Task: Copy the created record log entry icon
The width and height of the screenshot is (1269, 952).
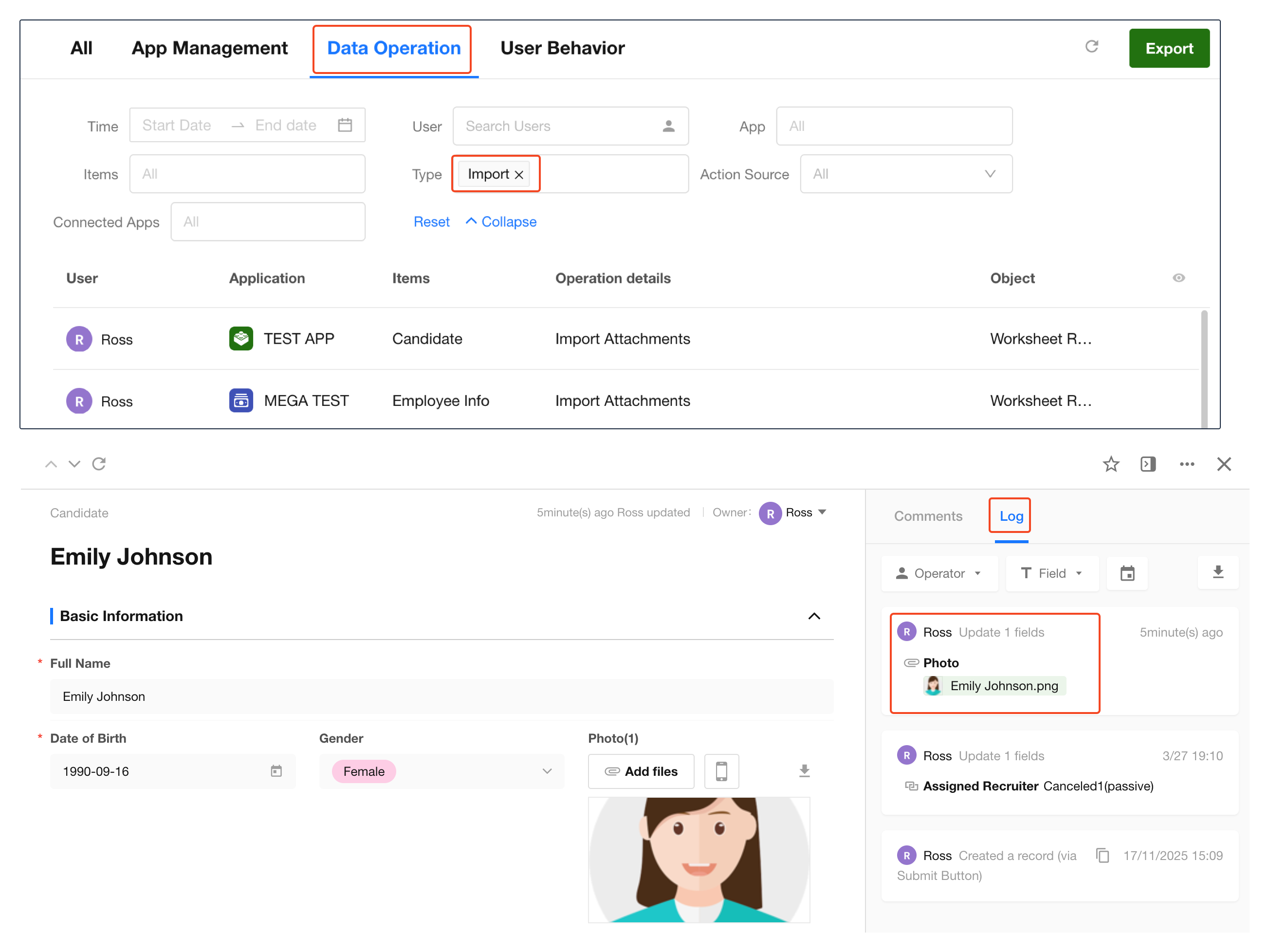Action: coord(1102,855)
